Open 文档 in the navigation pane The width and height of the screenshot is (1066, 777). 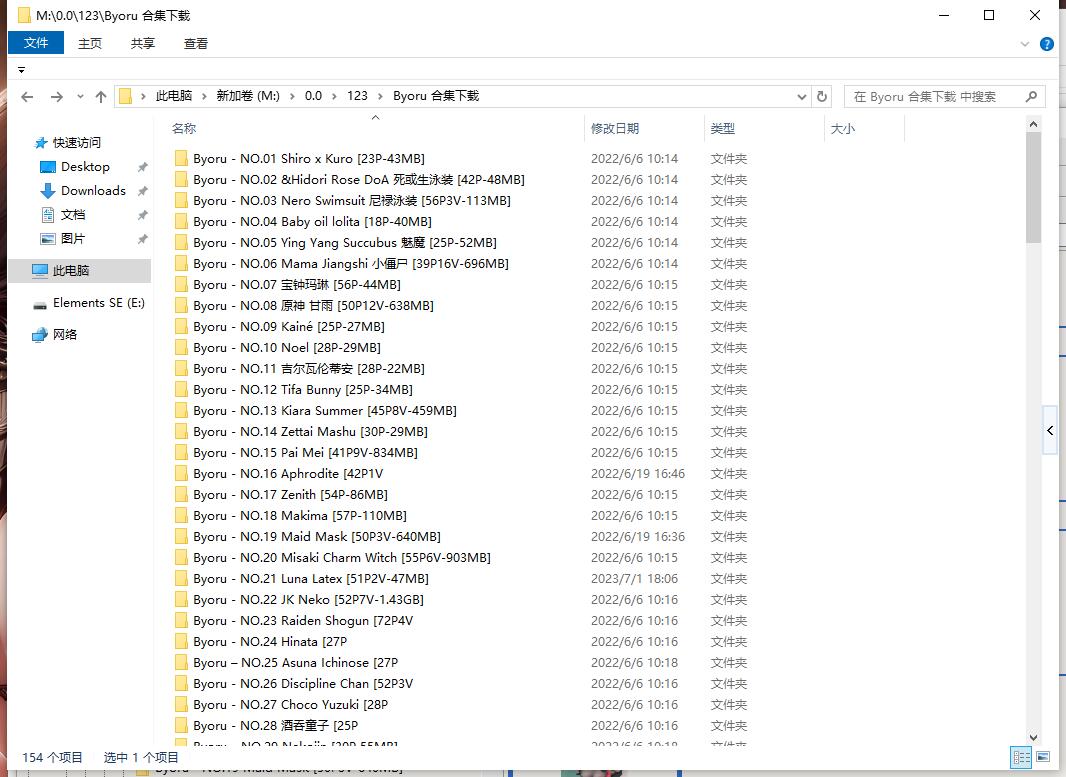[73, 215]
